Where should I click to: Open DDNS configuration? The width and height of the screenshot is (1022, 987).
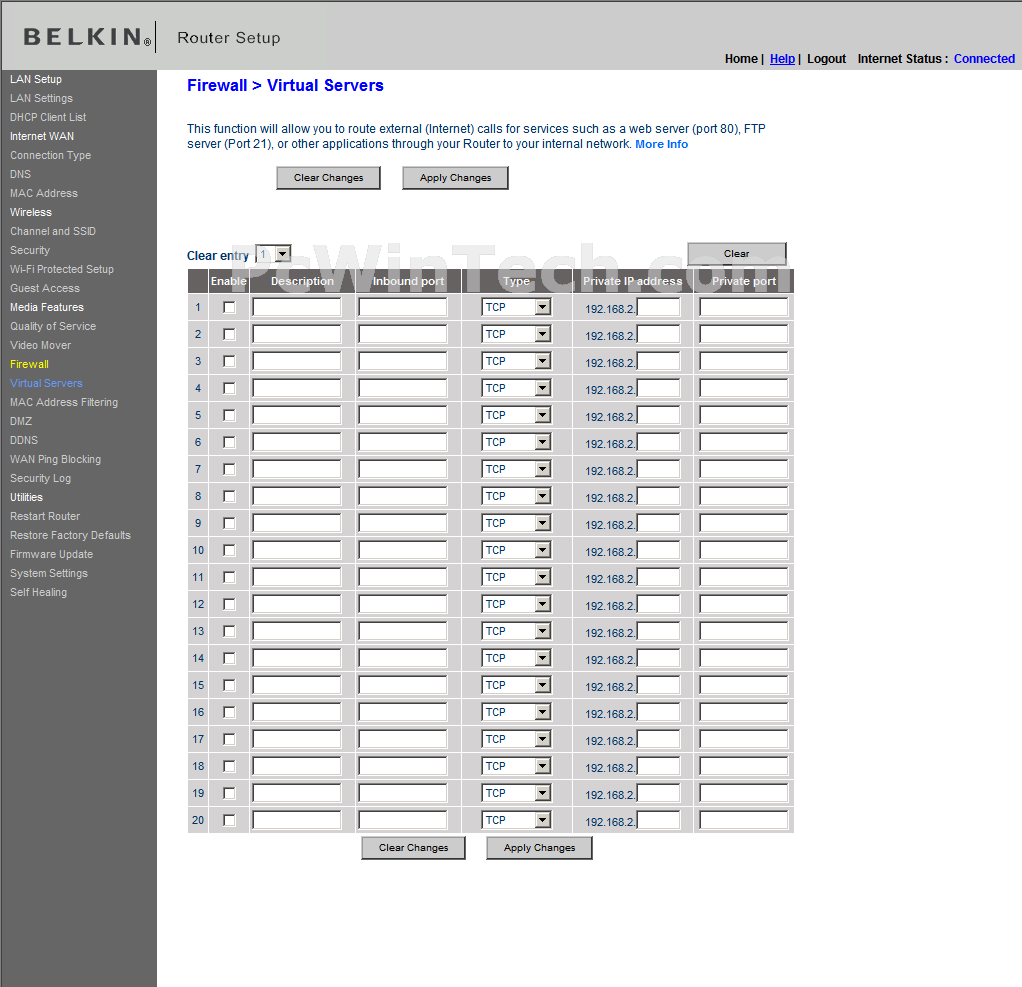coord(23,440)
